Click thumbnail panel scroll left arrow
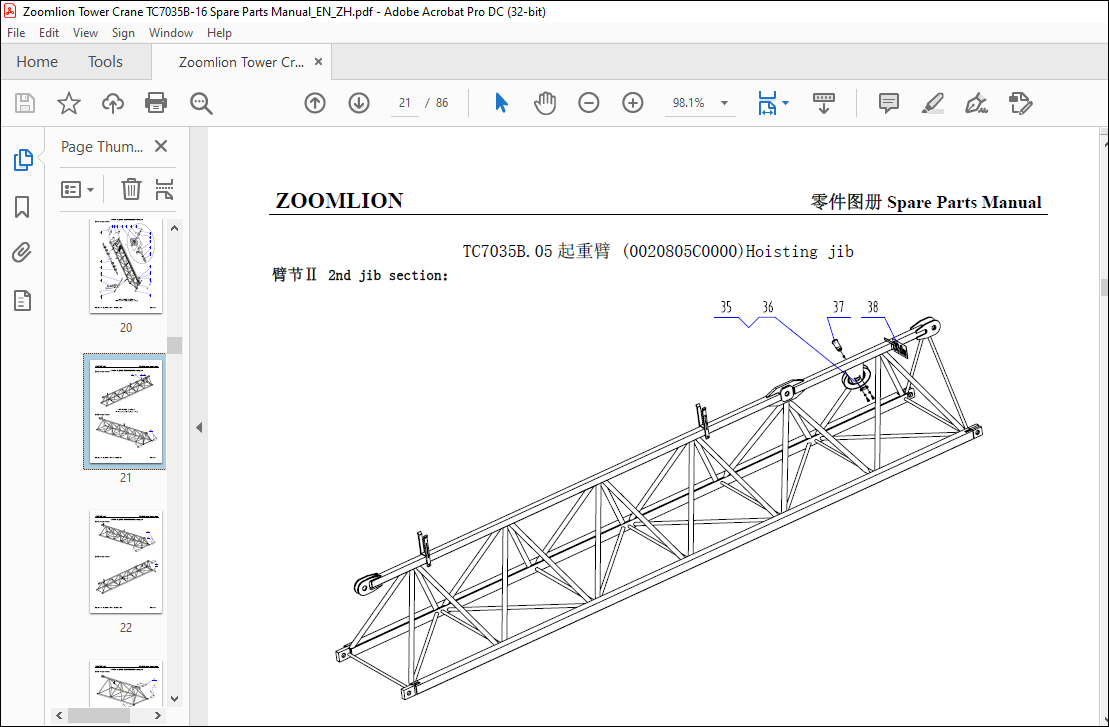Screen dimensions: 1109x727 click(59, 716)
